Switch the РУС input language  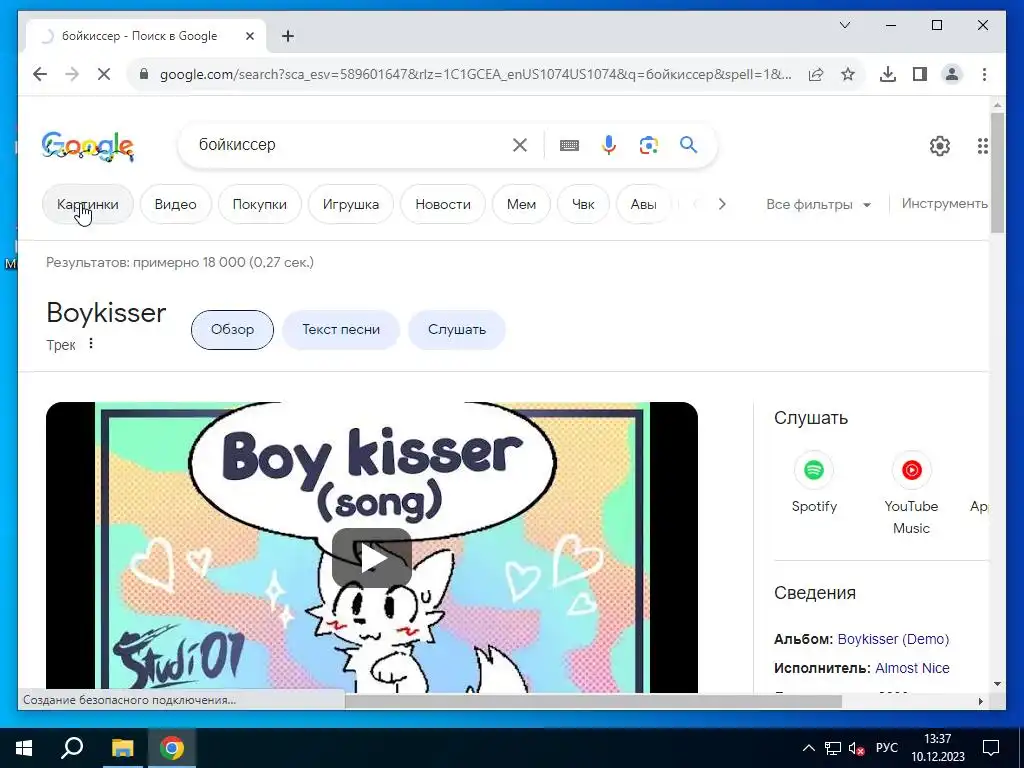coord(886,748)
